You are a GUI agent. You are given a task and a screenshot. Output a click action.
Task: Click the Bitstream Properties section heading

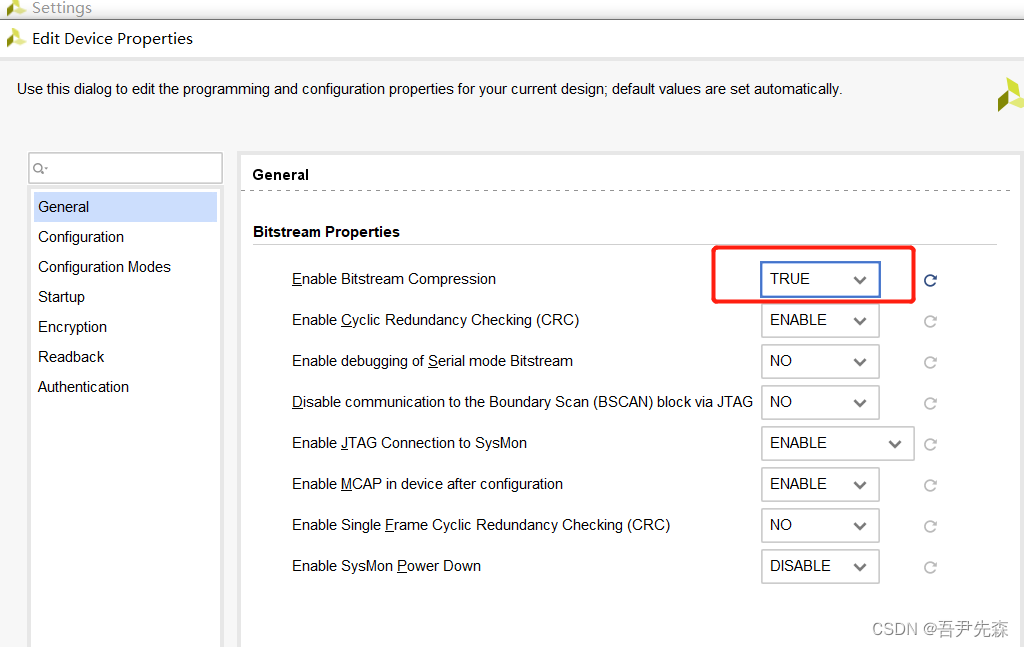pos(326,232)
